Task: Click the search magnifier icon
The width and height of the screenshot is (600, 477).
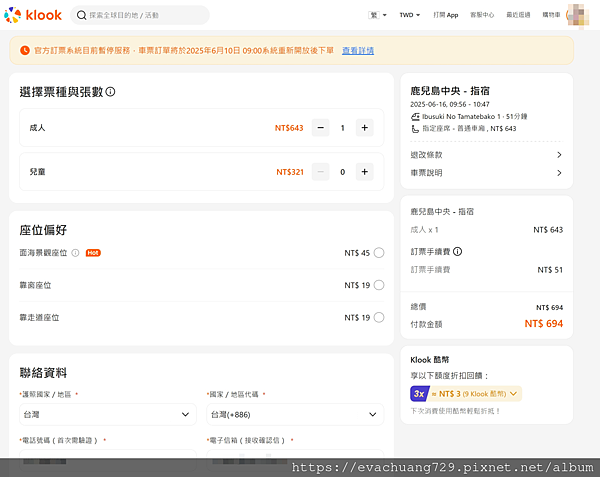Action: [x=81, y=15]
